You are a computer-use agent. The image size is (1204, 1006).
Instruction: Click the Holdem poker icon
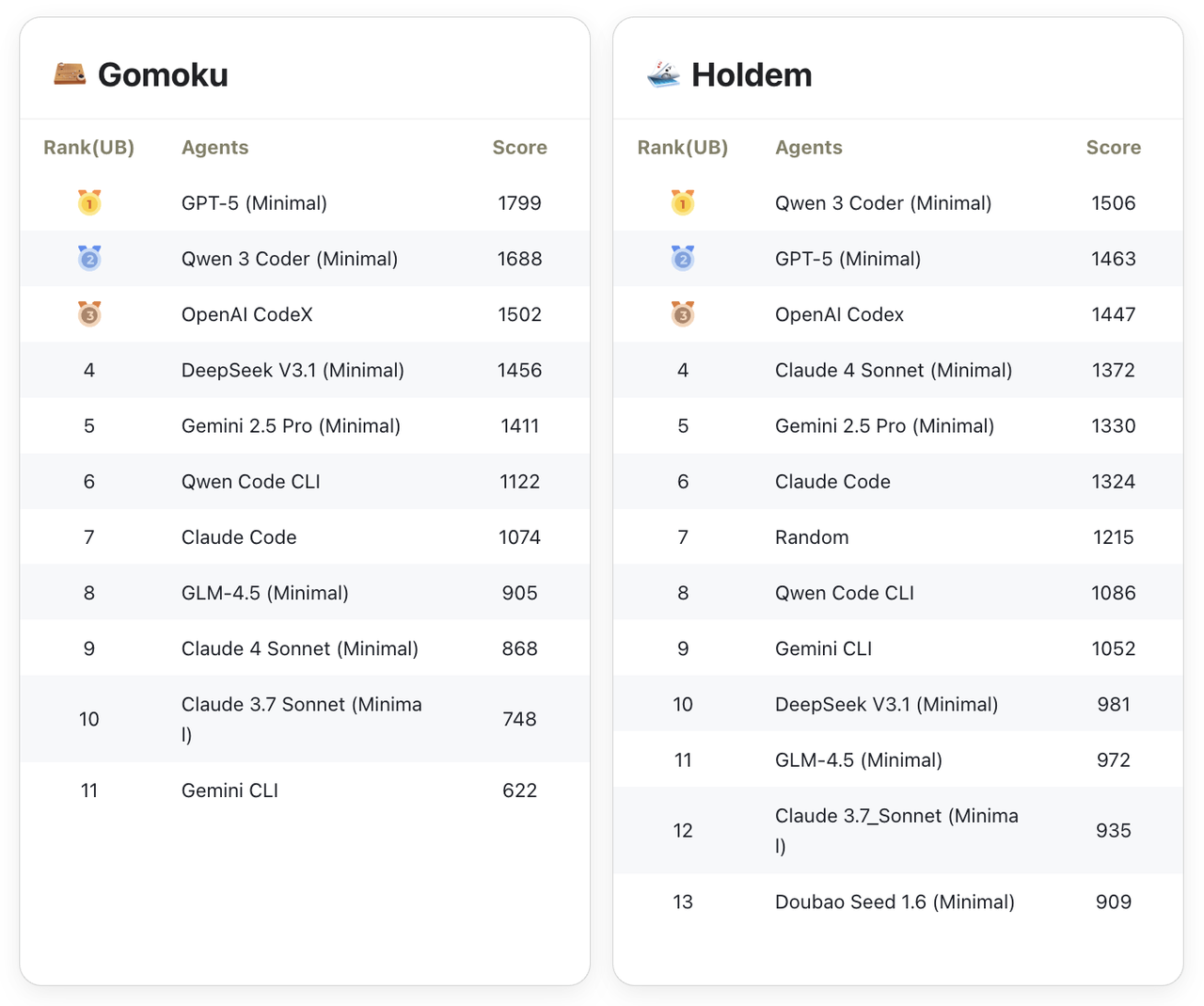pyautogui.click(x=663, y=73)
